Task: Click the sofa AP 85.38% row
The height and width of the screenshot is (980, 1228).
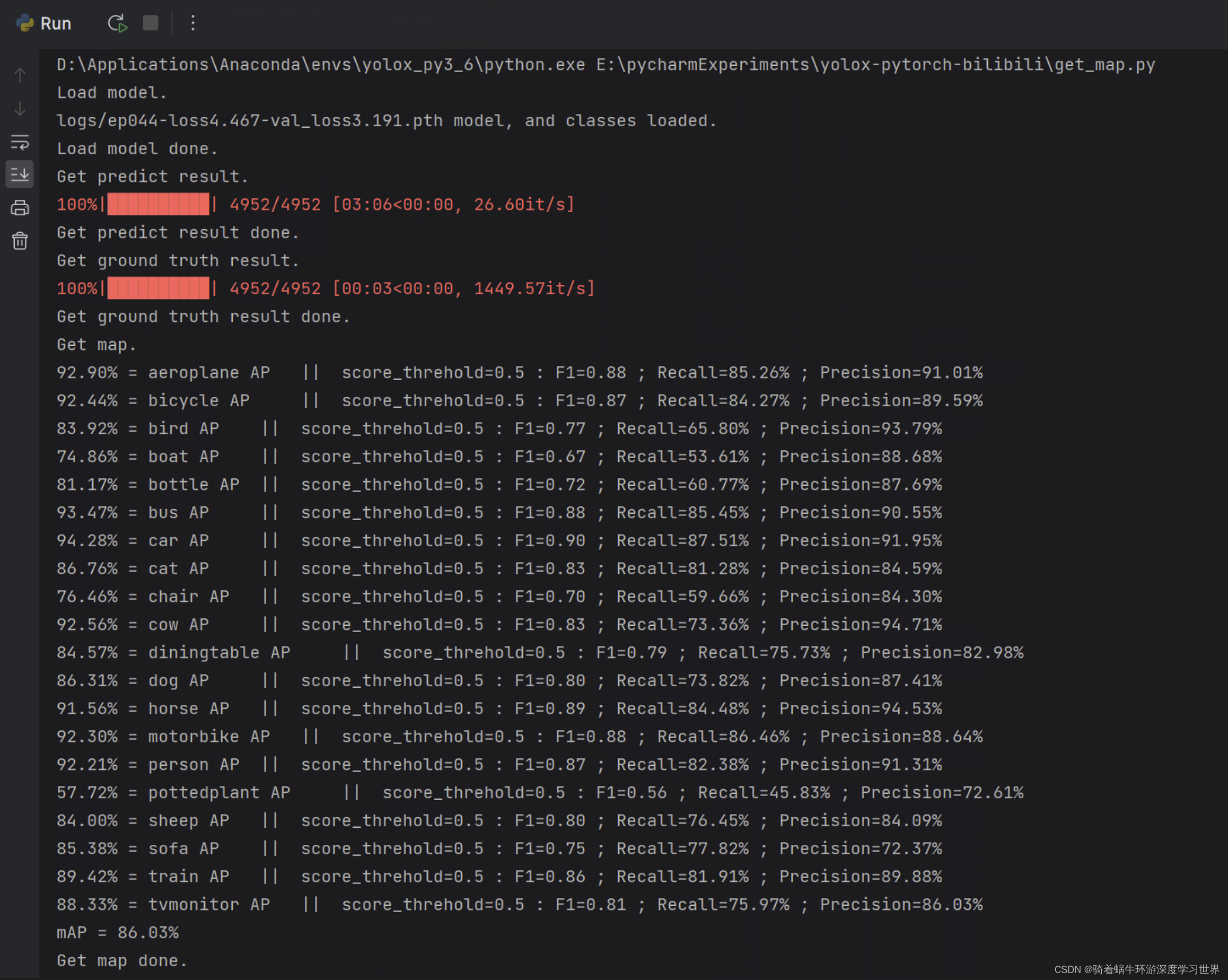Action: [x=499, y=848]
